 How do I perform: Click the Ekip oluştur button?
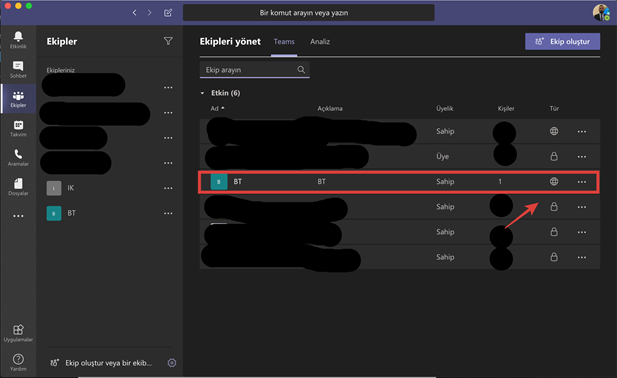562,41
